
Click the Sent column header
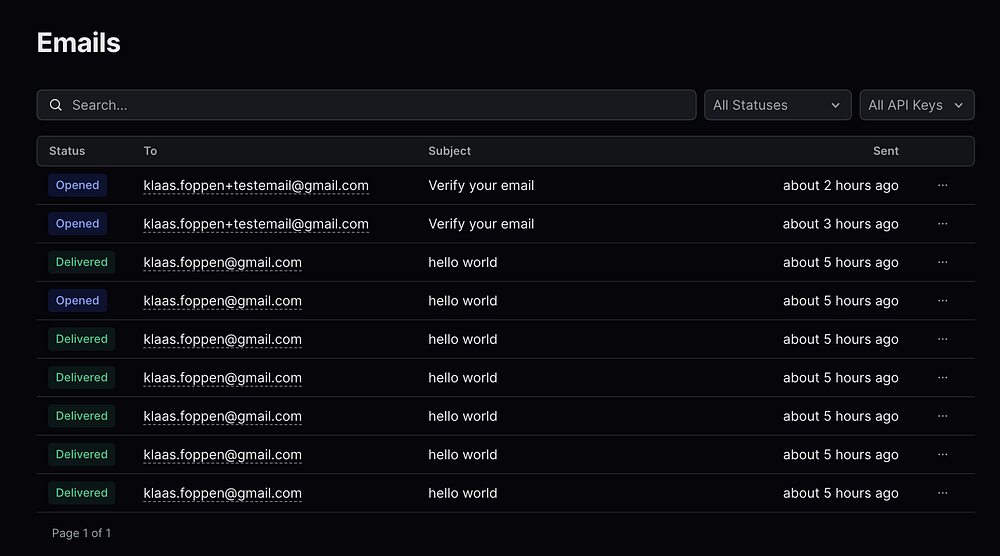885,151
